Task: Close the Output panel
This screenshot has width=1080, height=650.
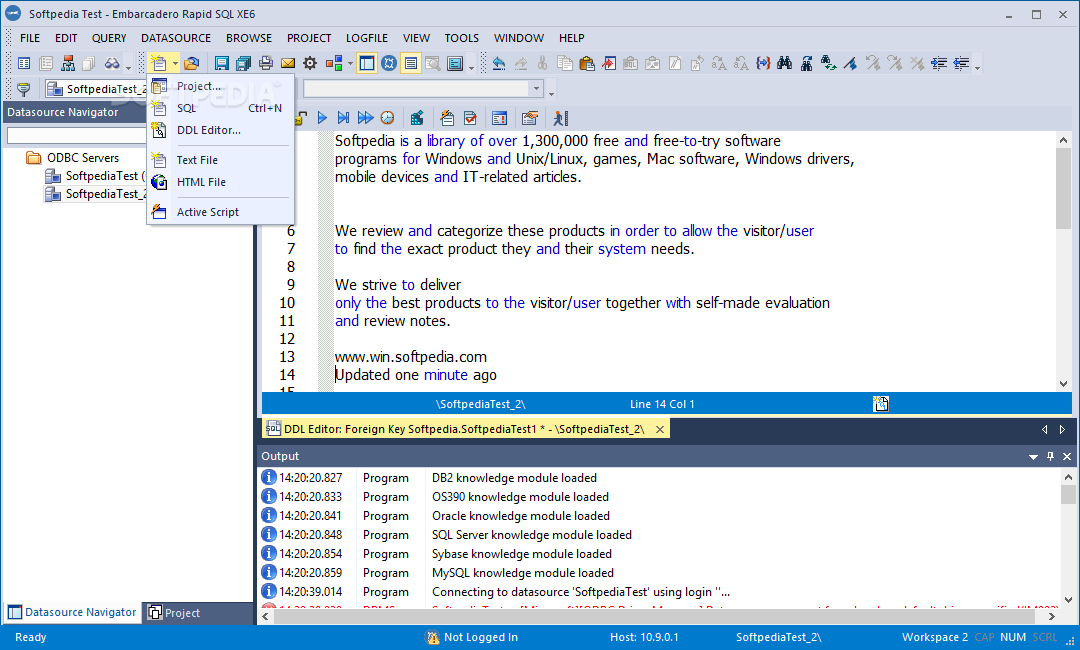Action: point(1067,457)
